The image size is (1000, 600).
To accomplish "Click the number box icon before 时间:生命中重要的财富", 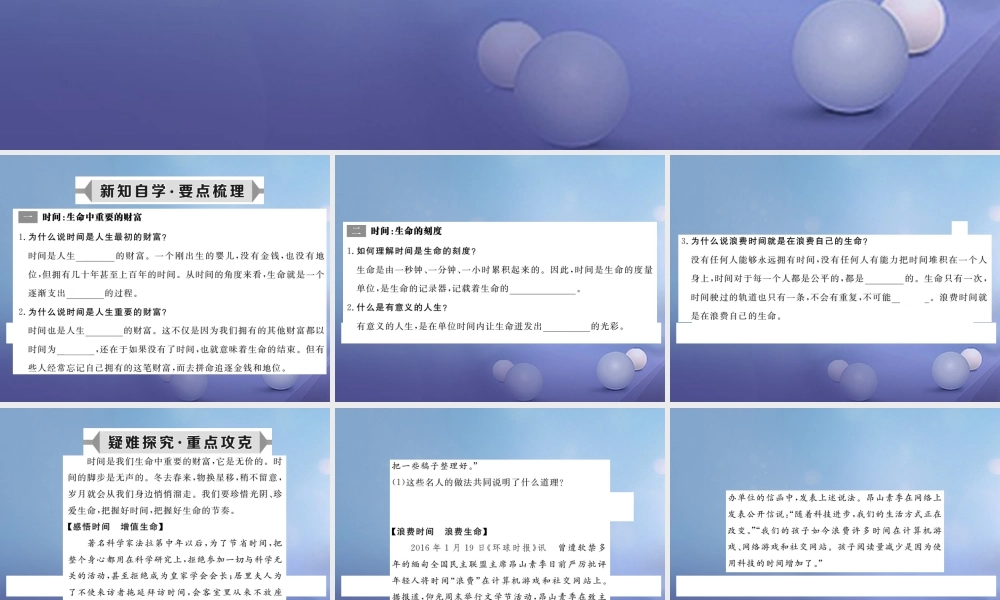I will [x=27, y=217].
